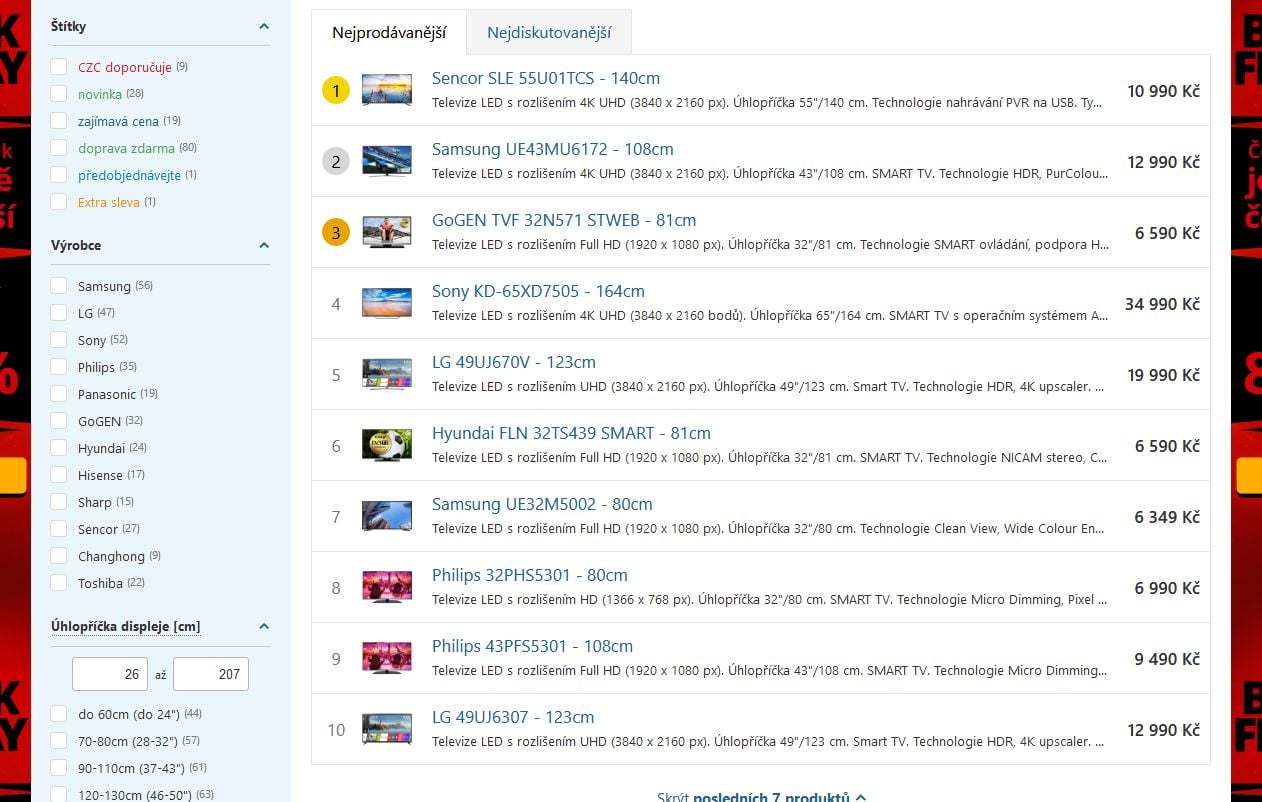This screenshot has height=802, width=1262.
Task: Click the gold rank 1 badge icon
Action: point(336,91)
